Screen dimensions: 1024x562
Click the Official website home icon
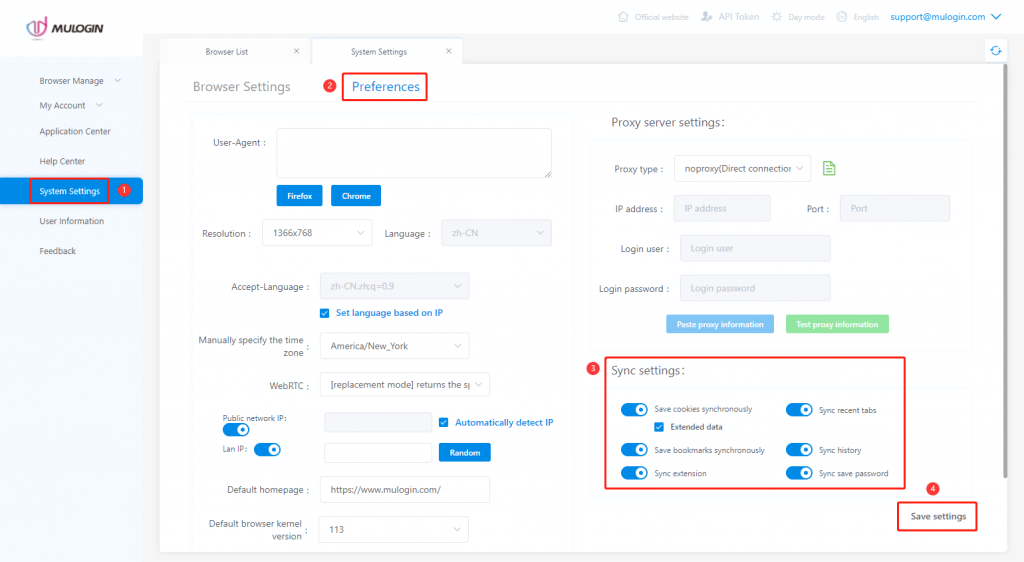pos(623,17)
